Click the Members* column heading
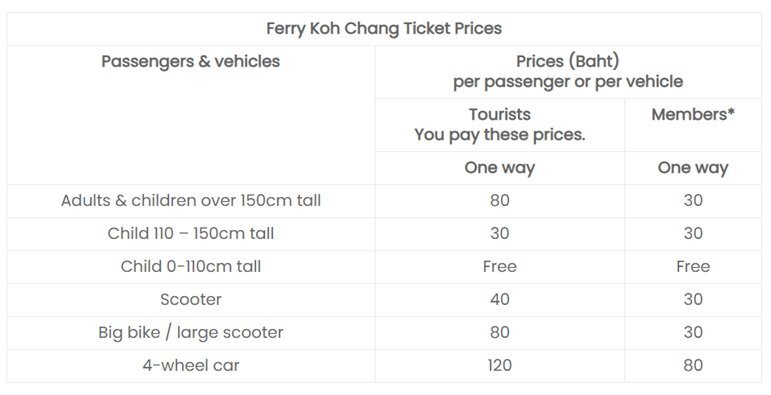The image size is (771, 395). tap(693, 114)
